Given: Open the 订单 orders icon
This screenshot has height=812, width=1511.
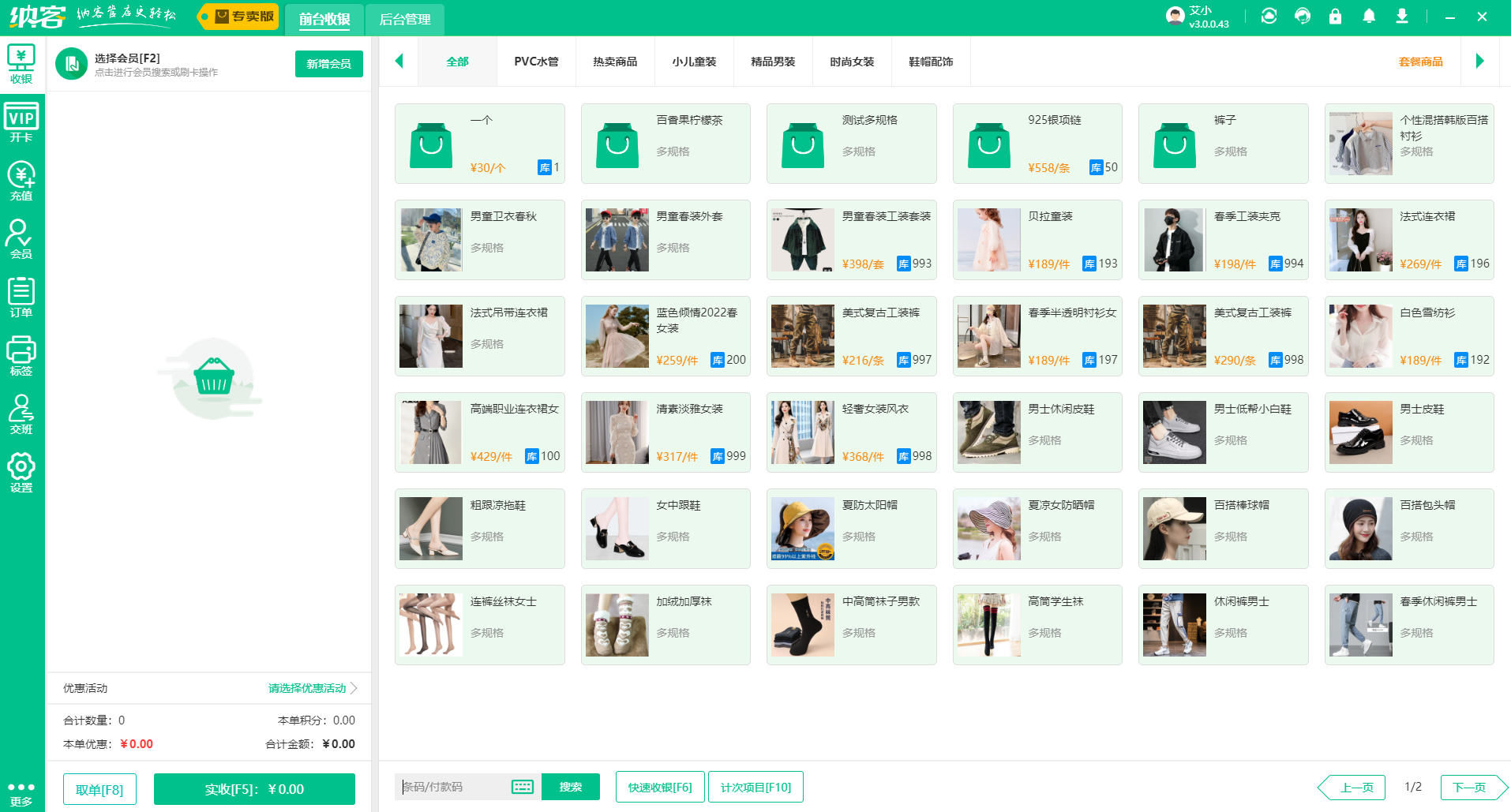Looking at the screenshot, I should (21, 297).
